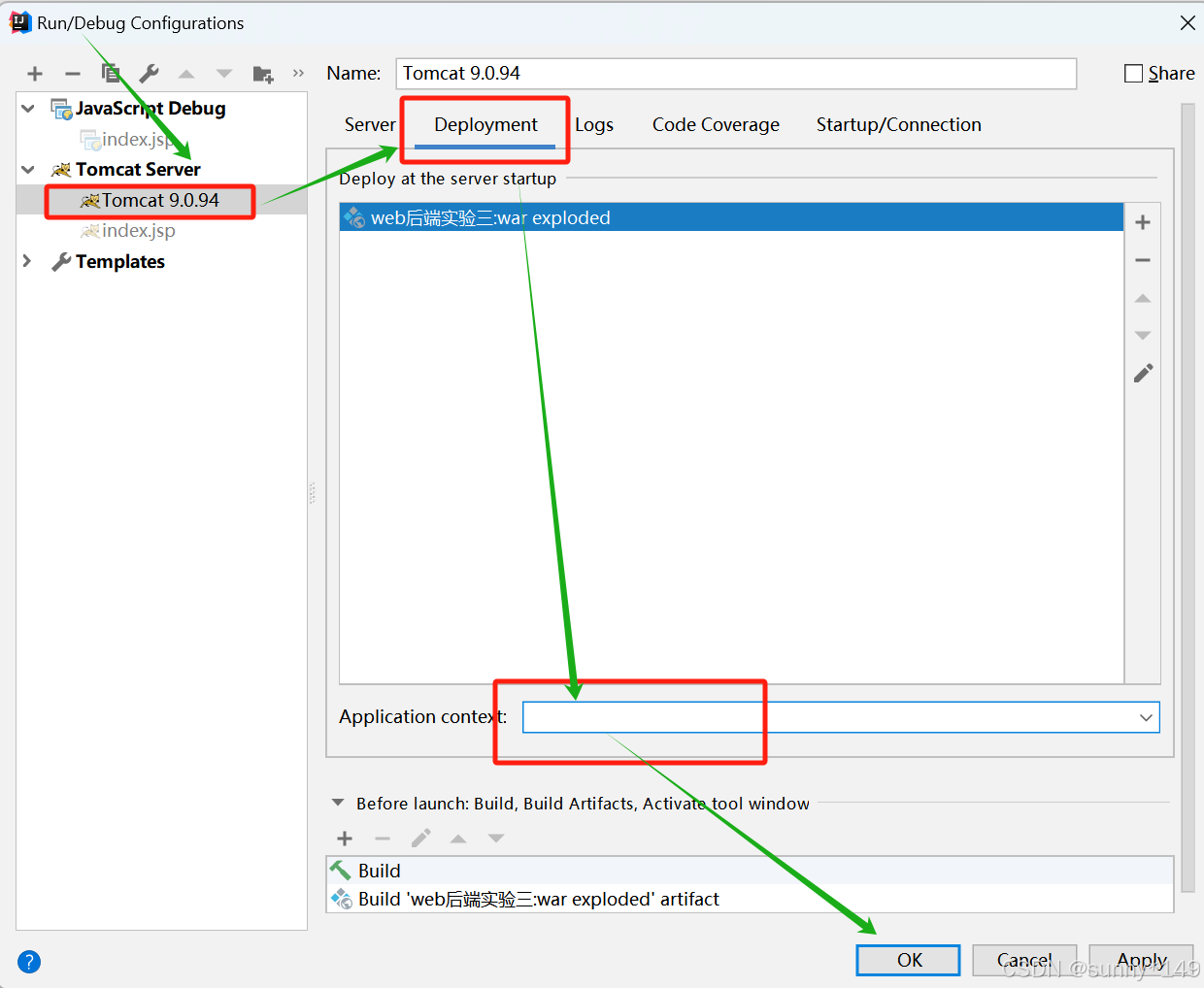1204x988 pixels.
Task: Add new configuration with plus icon
Action: click(35, 74)
